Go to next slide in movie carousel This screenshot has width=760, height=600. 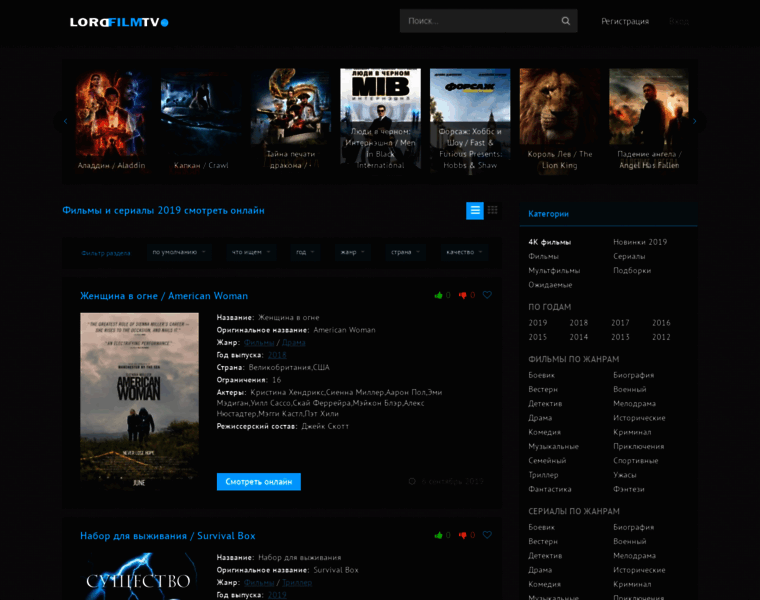click(x=695, y=121)
